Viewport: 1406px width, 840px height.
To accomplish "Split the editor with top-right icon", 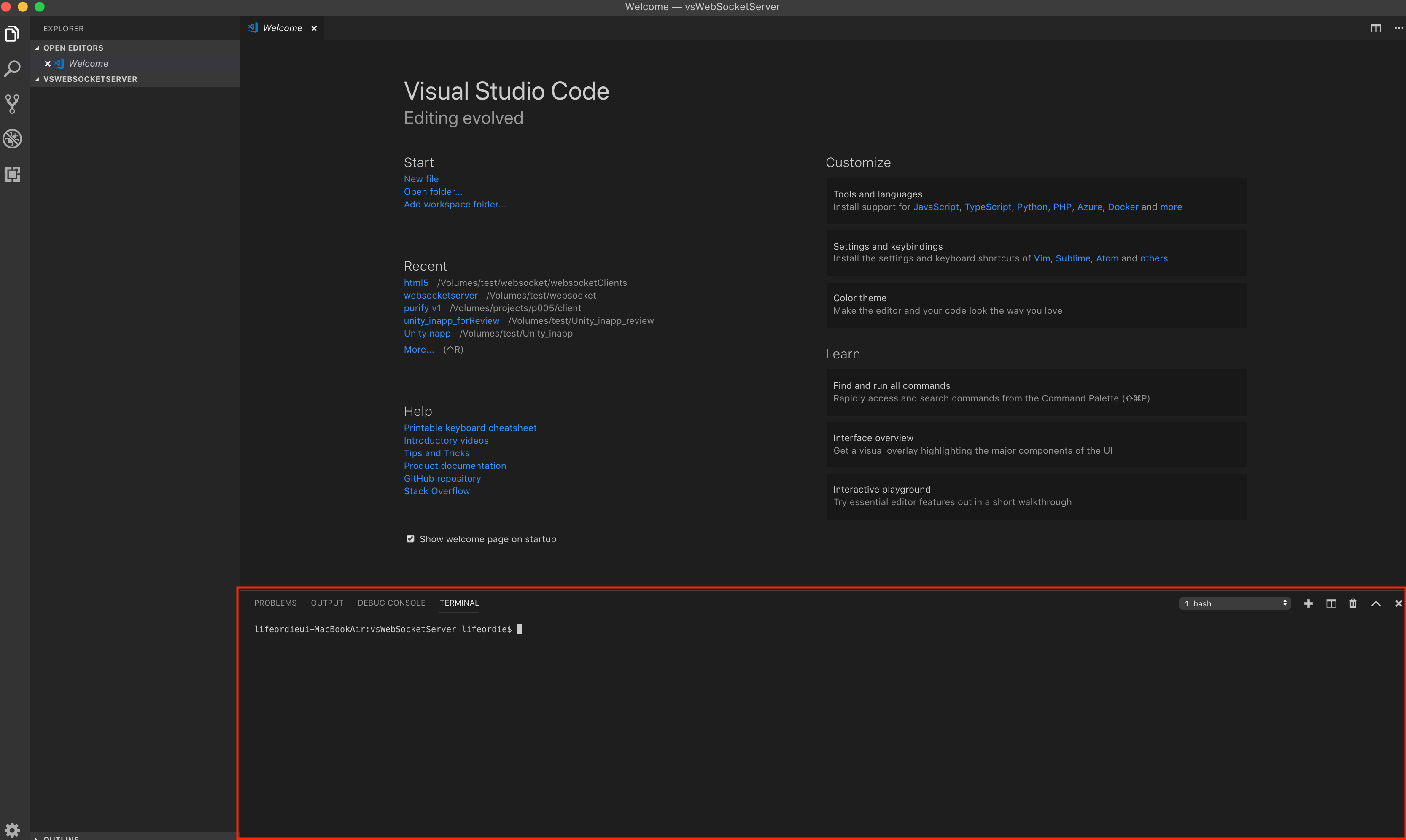I will (1376, 28).
